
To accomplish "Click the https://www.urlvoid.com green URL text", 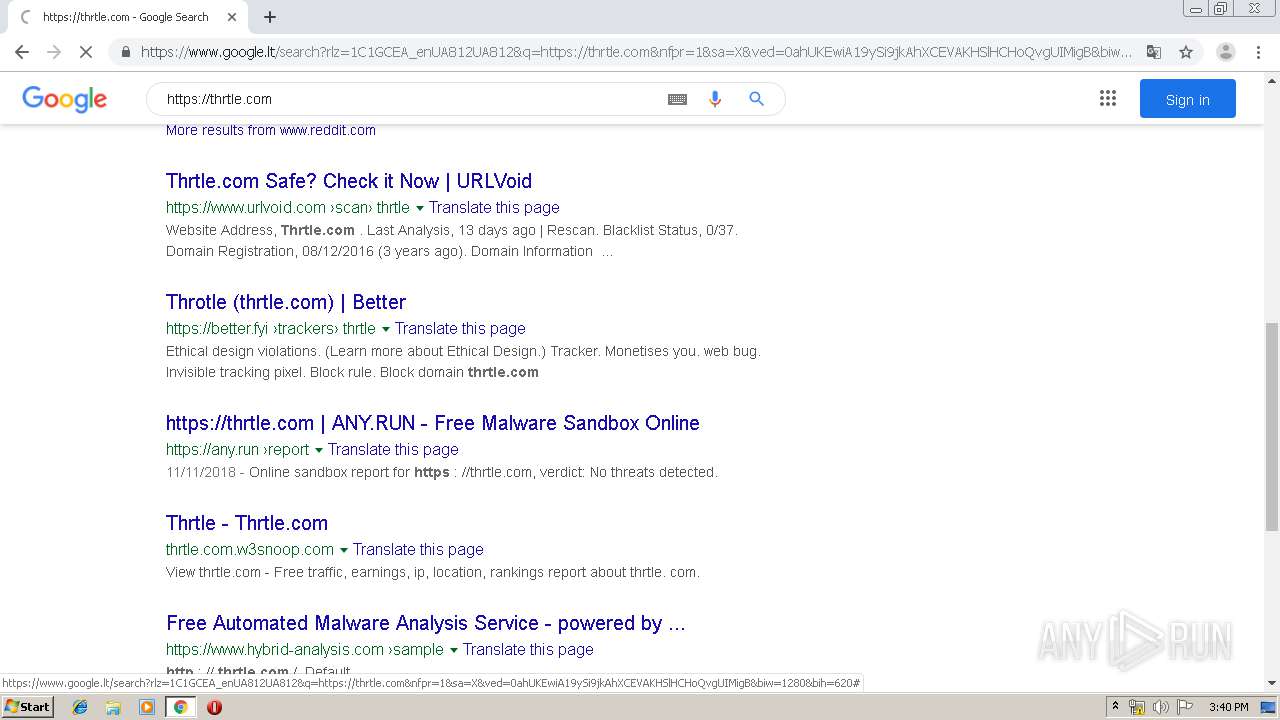I will pyautogui.click(x=245, y=208).
